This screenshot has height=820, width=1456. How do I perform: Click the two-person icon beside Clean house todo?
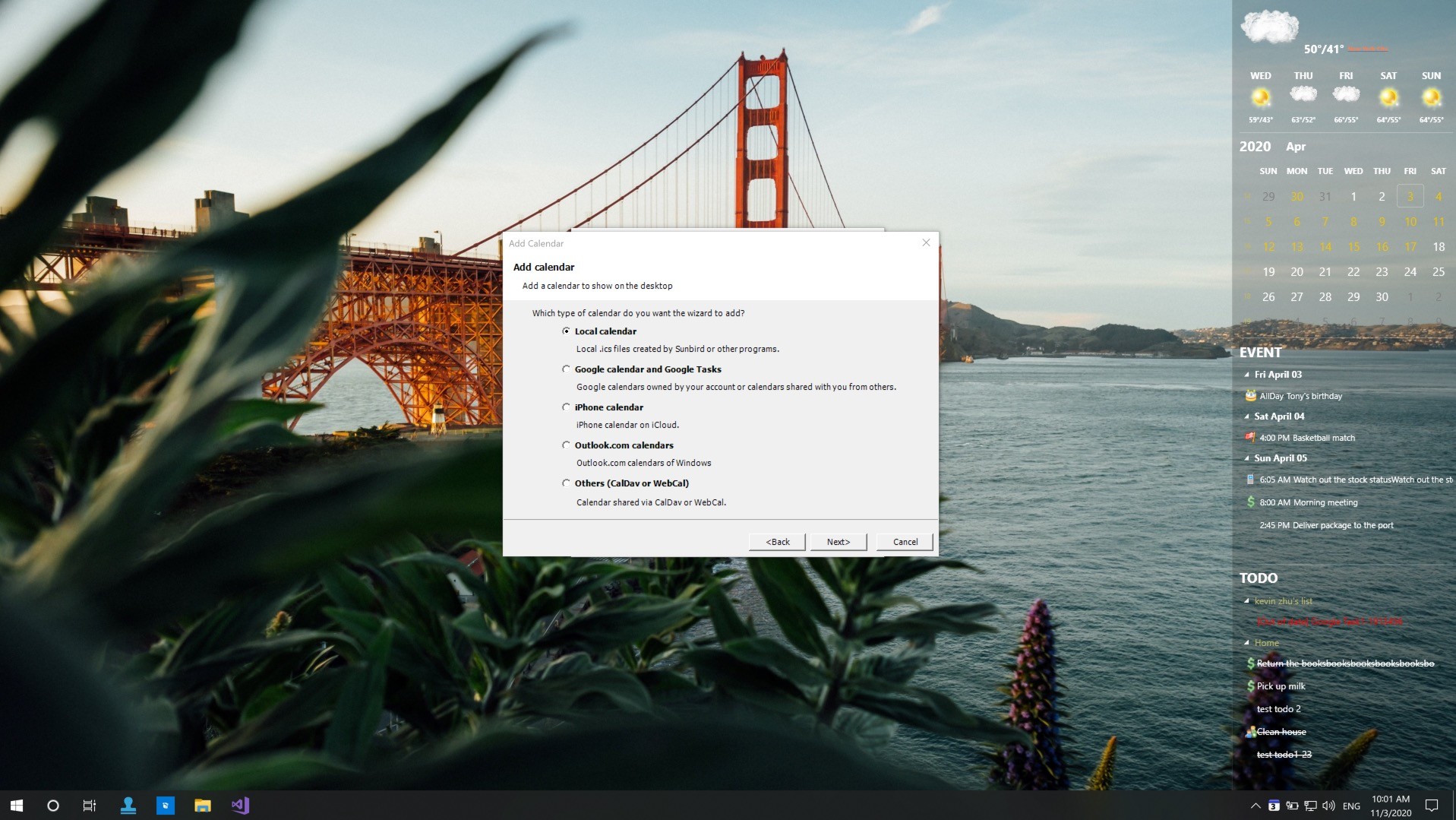(1250, 731)
